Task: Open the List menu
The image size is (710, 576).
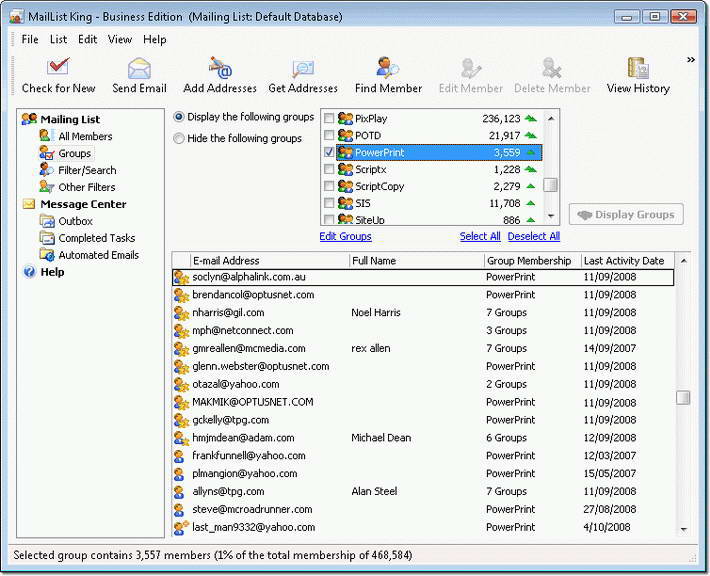Action: [58, 39]
